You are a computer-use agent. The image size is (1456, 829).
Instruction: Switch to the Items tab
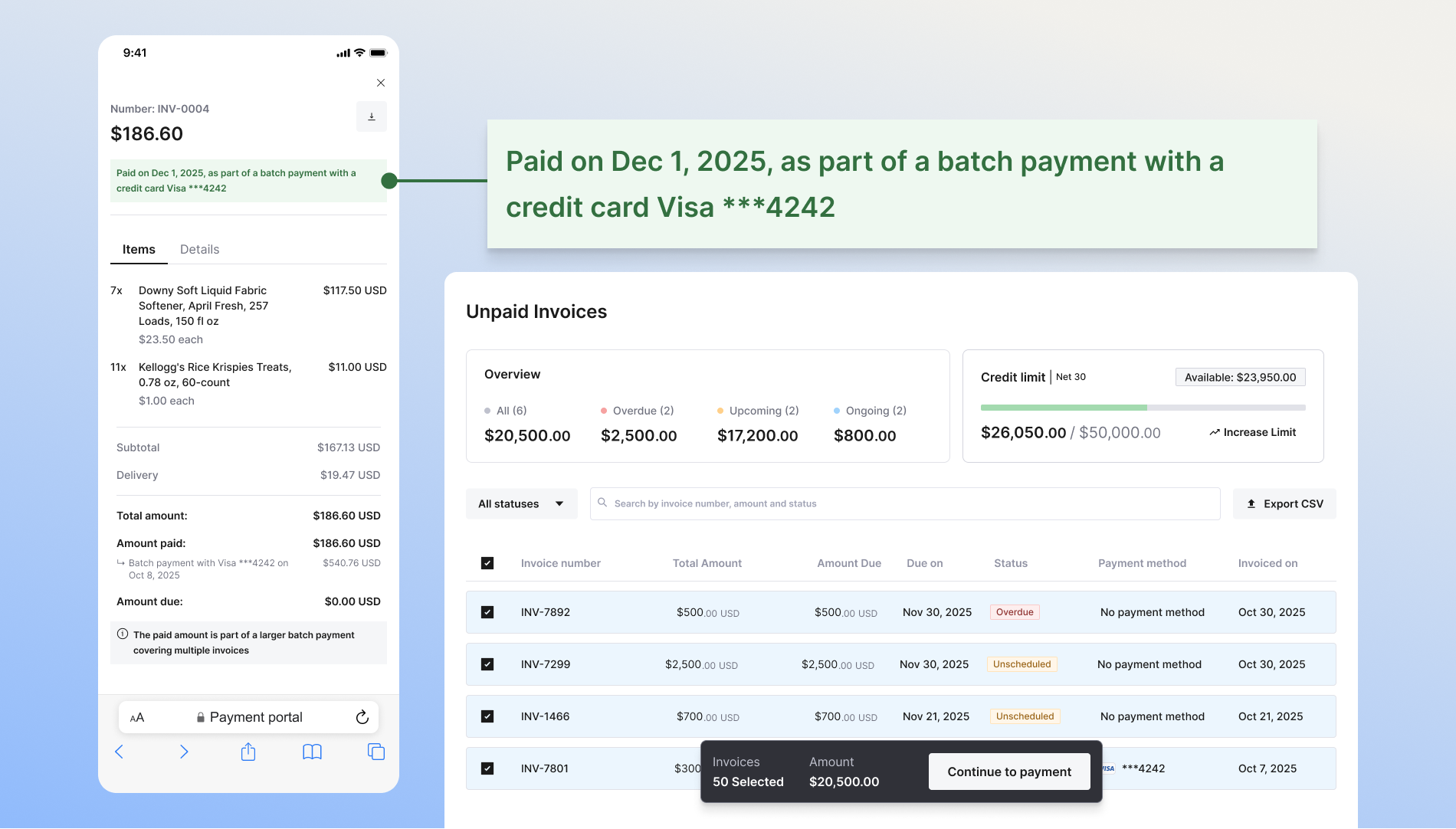pos(139,250)
